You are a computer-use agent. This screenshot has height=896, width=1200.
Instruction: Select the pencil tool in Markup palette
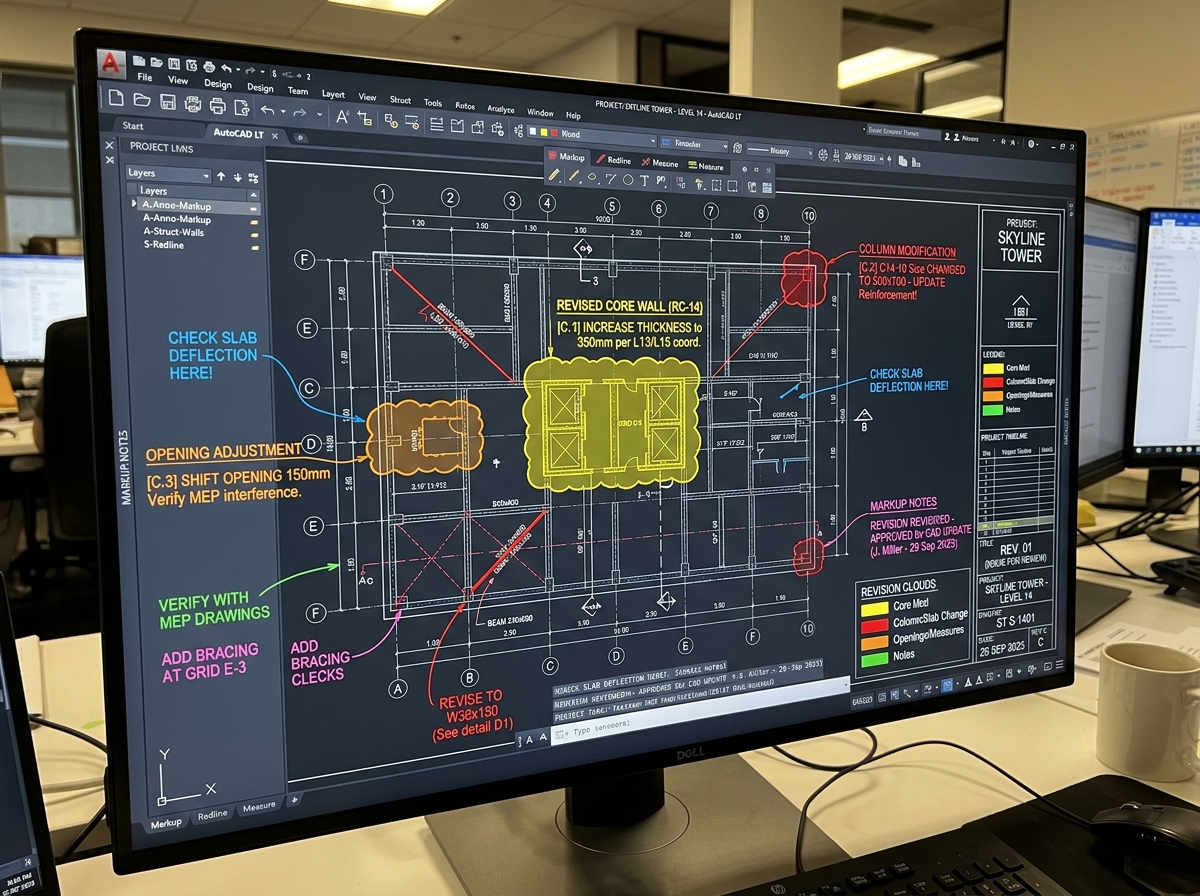[x=554, y=176]
